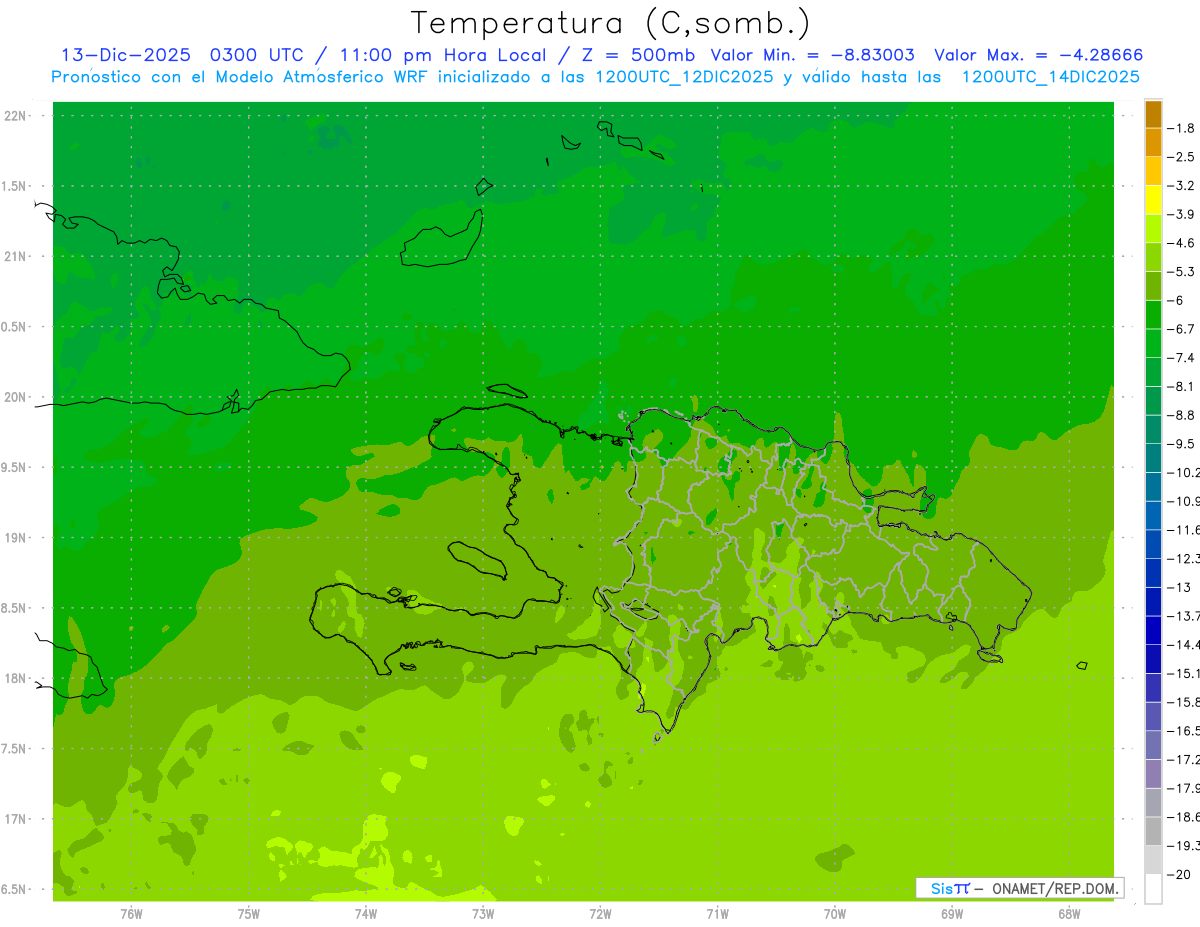The width and height of the screenshot is (1200, 927).
Task: Click the '21N' latitude axis label
Action: (15, 256)
